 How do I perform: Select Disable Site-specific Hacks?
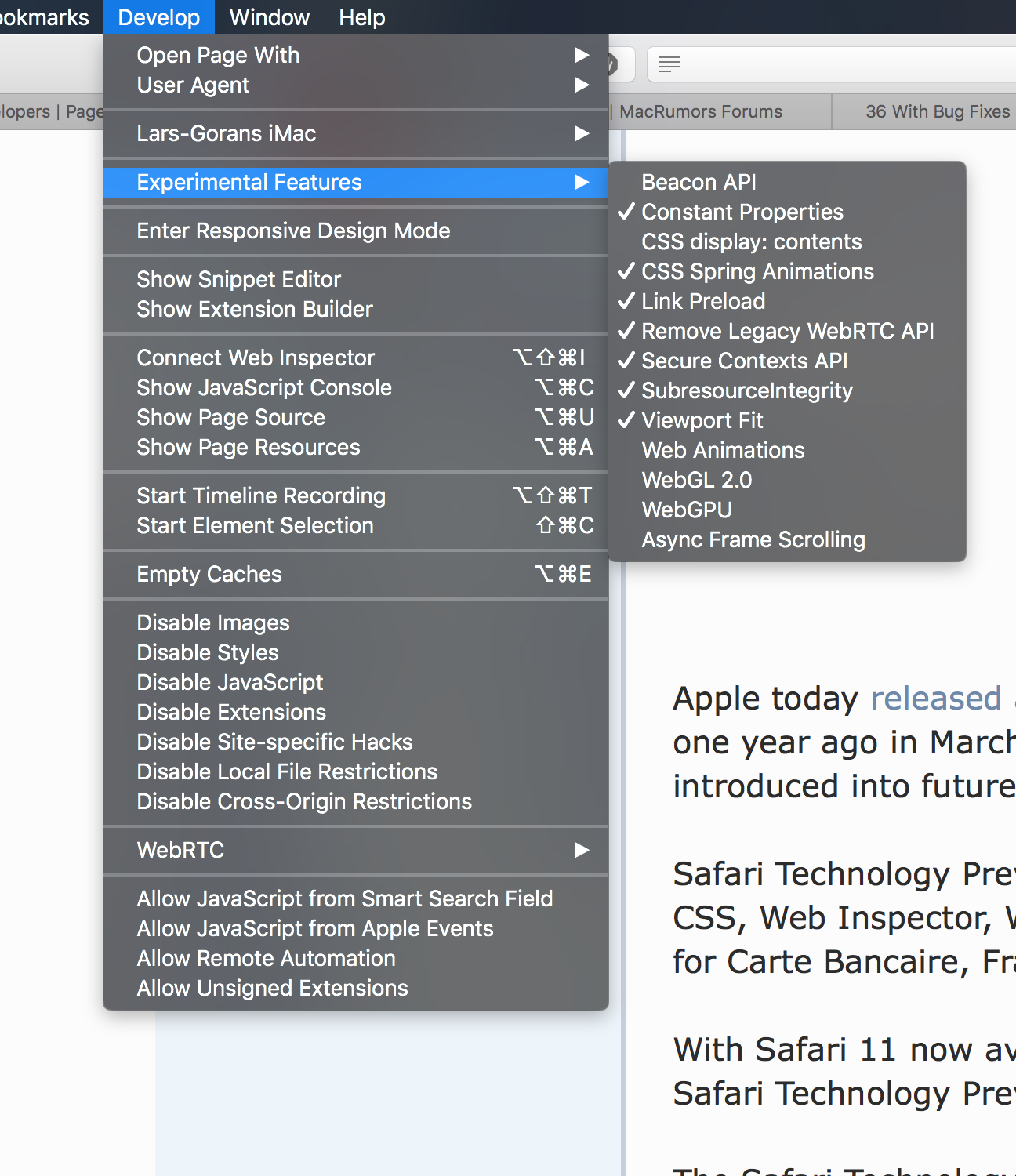356,742
